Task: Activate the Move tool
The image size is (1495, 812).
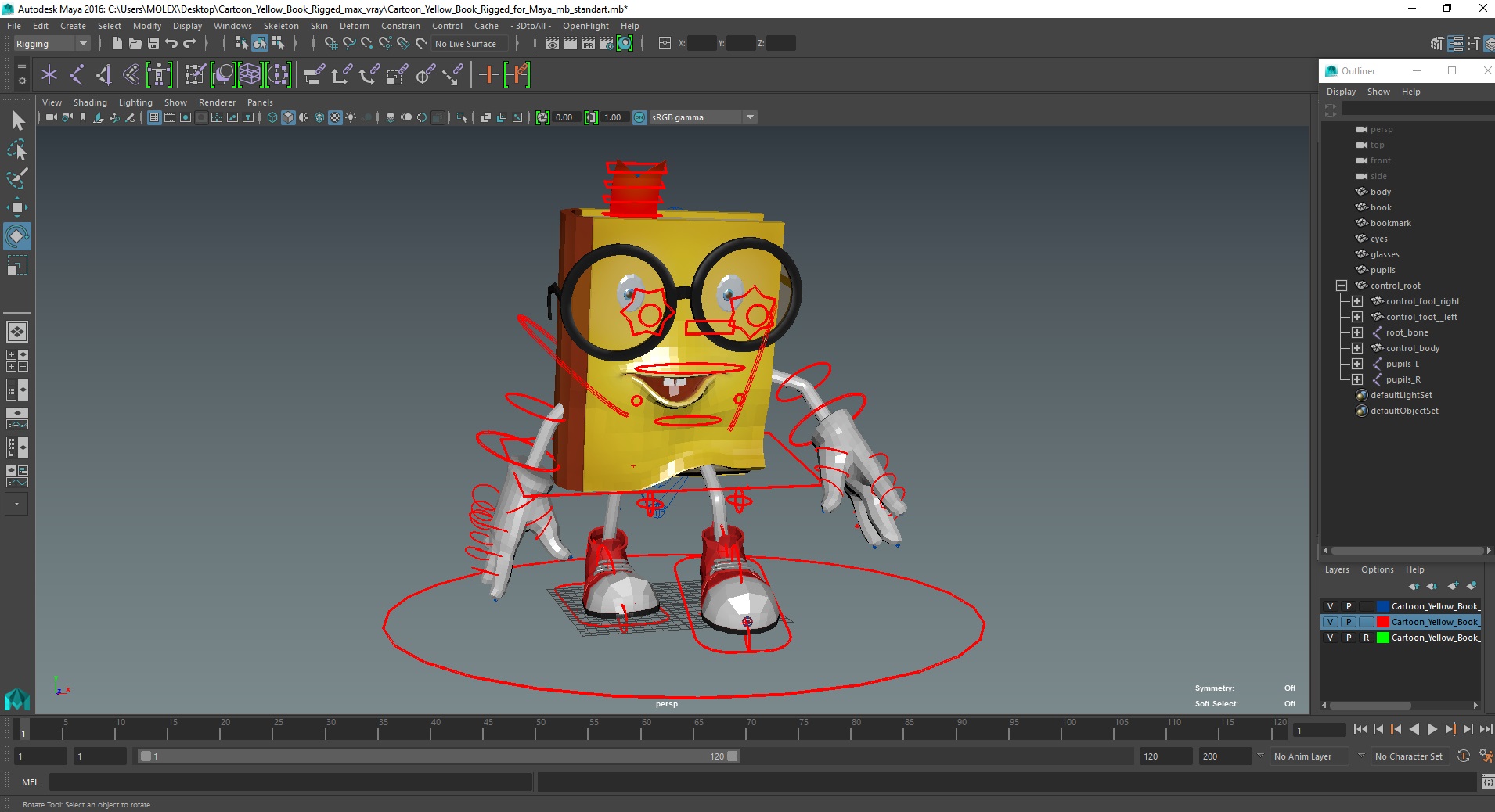Action: tap(17, 207)
